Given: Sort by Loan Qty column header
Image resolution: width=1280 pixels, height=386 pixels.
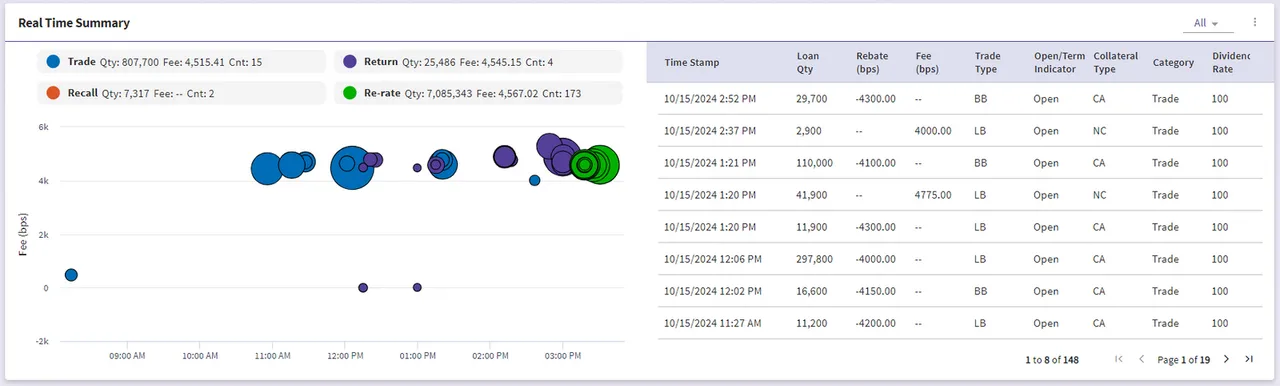Looking at the screenshot, I should point(808,63).
